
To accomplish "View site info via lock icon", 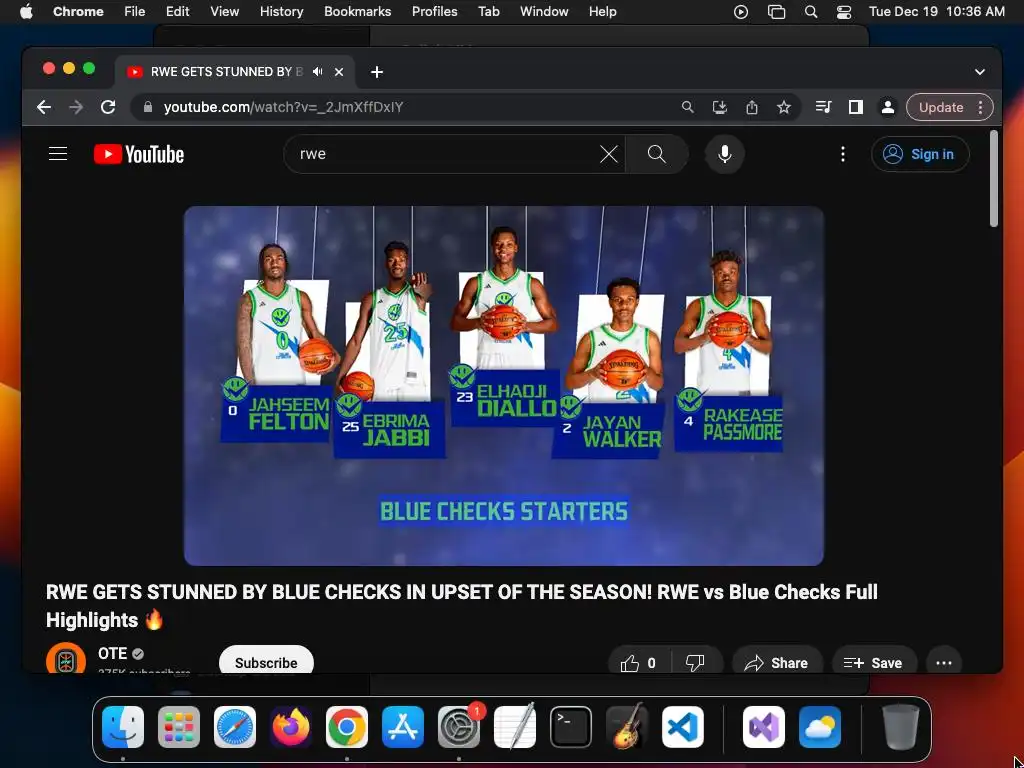I will (148, 107).
